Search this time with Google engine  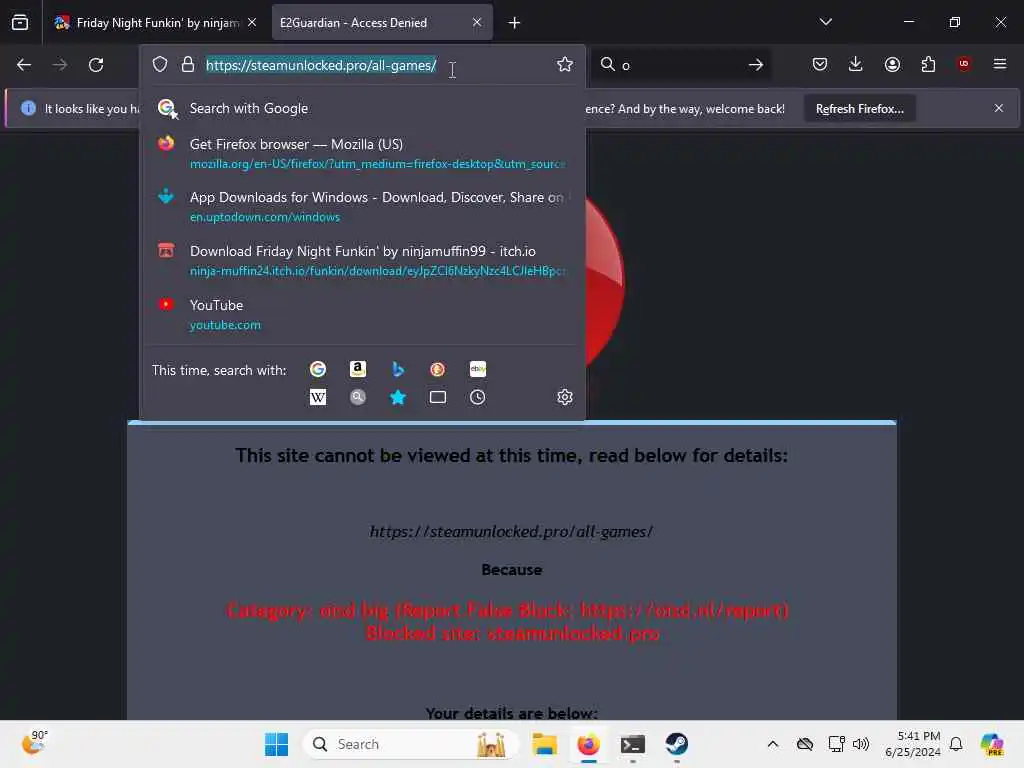click(318, 369)
